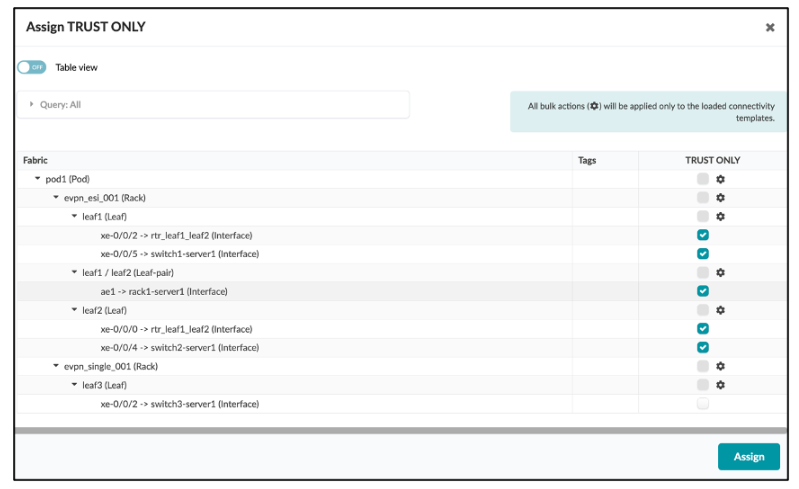Click the gear icon in leaf1 (Leaf) row
The height and width of the screenshot is (489, 799).
(720, 216)
